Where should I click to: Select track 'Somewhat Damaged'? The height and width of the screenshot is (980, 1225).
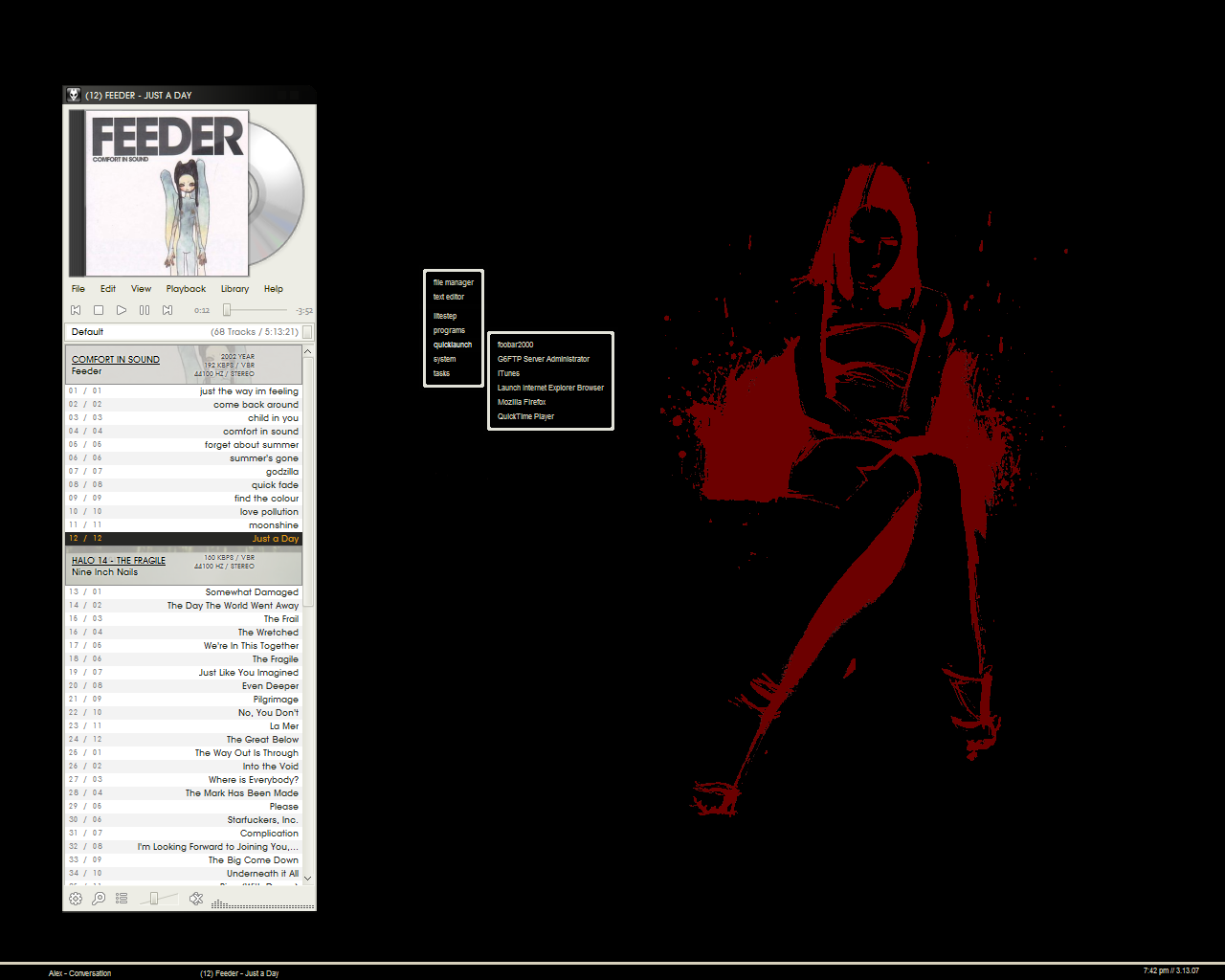click(x=184, y=592)
